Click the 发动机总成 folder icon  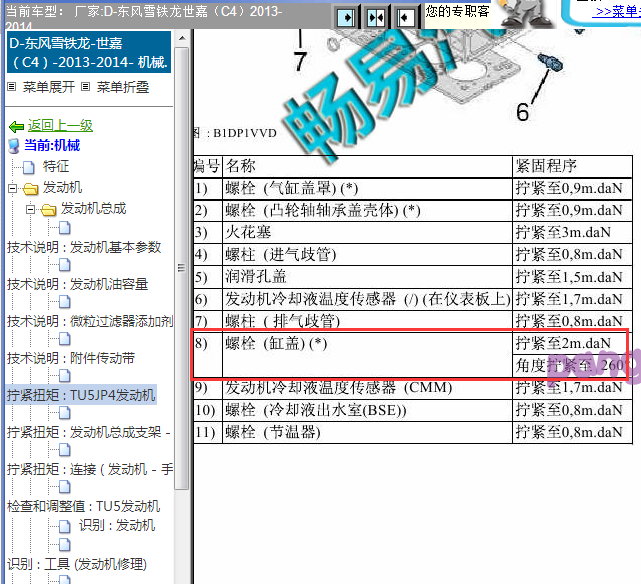[48, 210]
